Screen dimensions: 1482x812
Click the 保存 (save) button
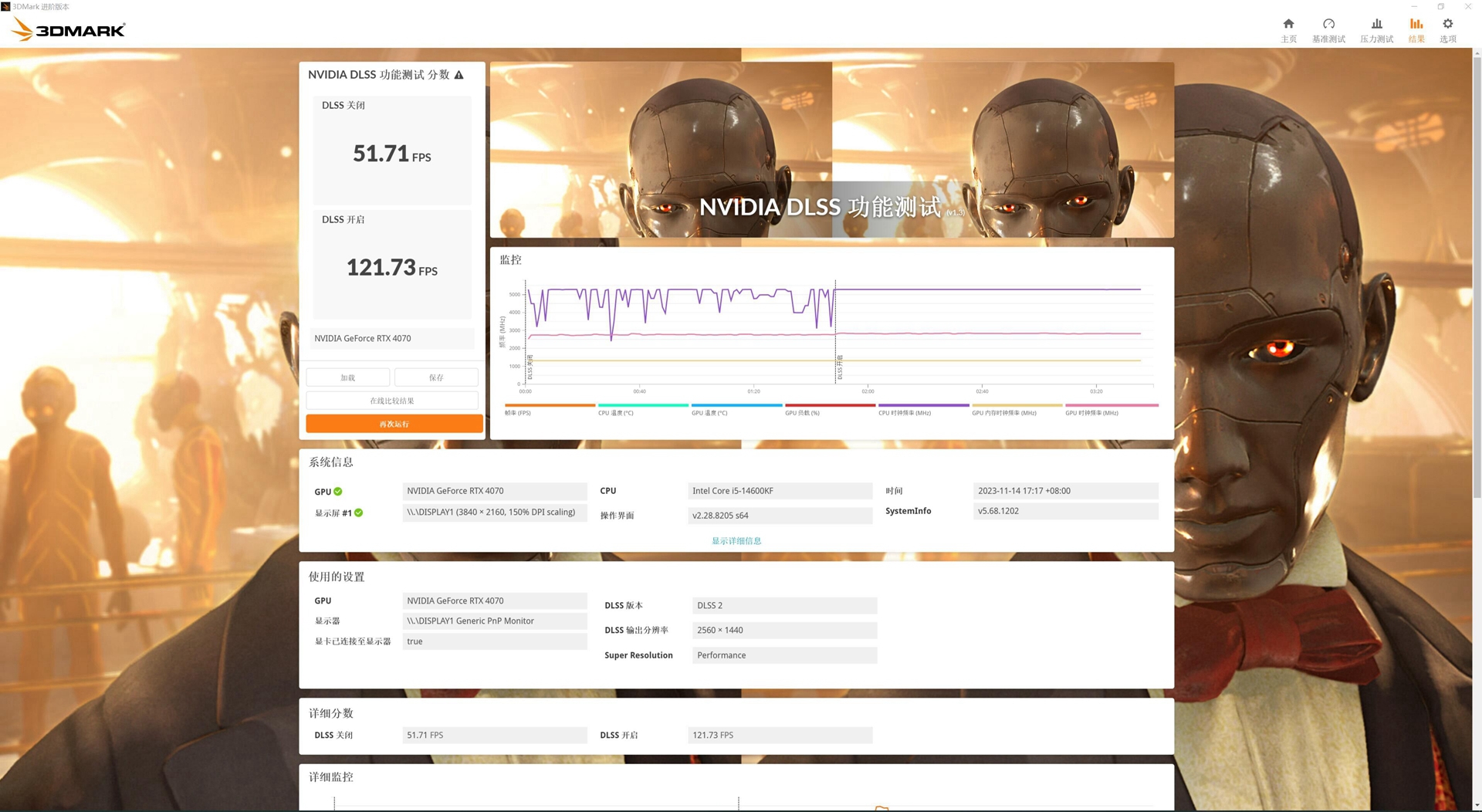pyautogui.click(x=436, y=377)
